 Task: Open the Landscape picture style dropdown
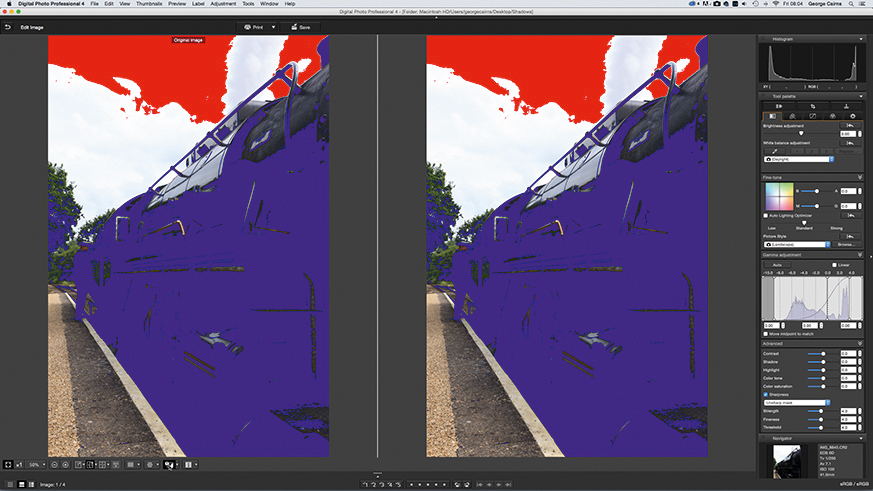(x=797, y=244)
